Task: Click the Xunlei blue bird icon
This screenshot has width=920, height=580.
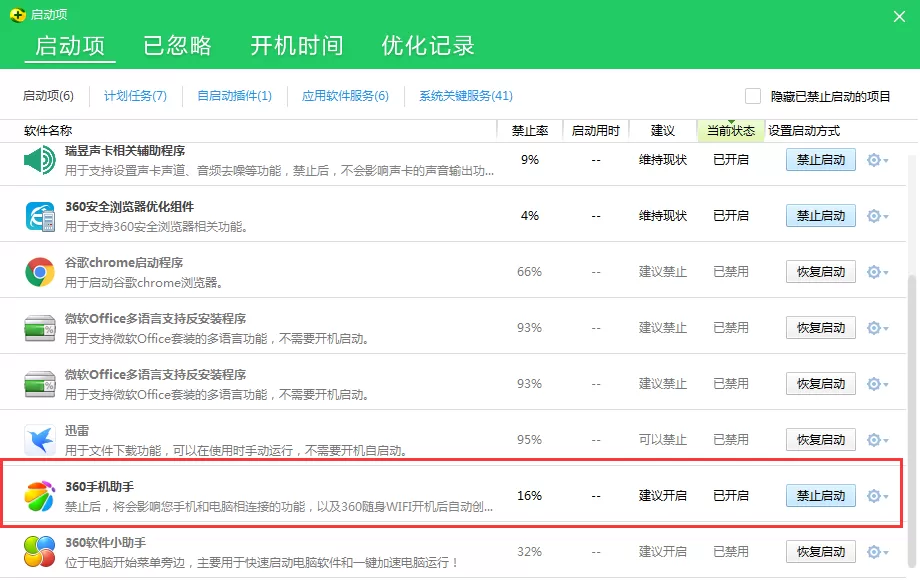Action: tap(40, 440)
